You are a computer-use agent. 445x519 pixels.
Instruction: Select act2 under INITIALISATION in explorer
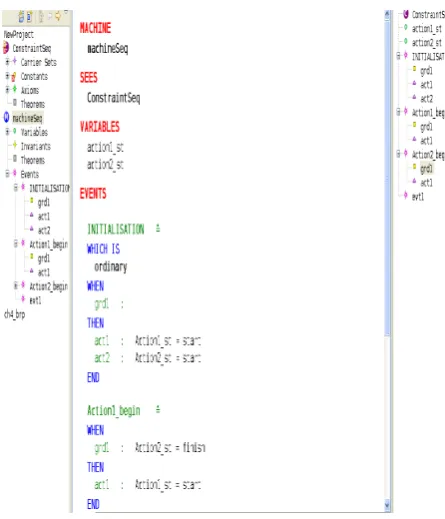pyautogui.click(x=44, y=230)
